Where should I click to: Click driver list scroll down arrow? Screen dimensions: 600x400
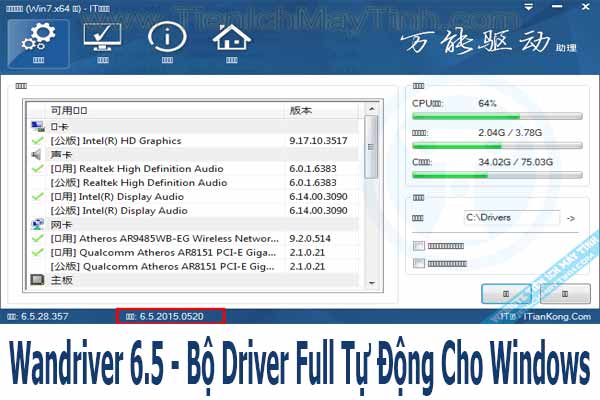coord(371,283)
